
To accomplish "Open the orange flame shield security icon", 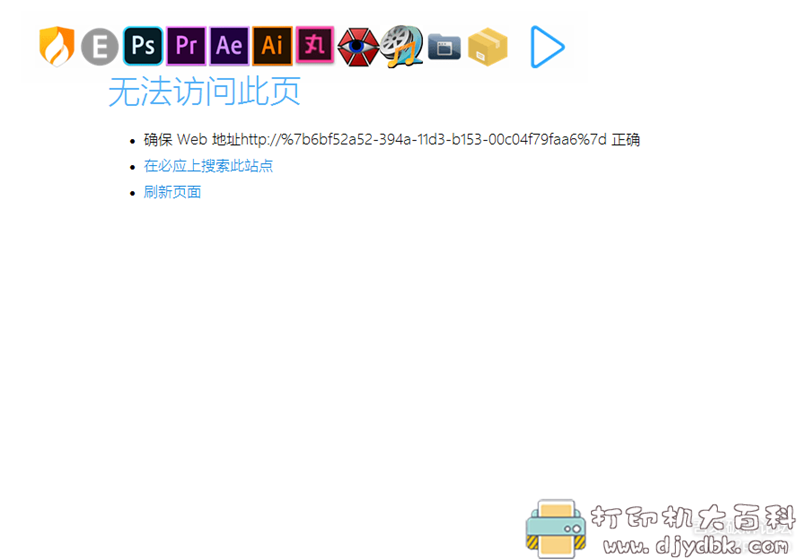I will tap(57, 46).
